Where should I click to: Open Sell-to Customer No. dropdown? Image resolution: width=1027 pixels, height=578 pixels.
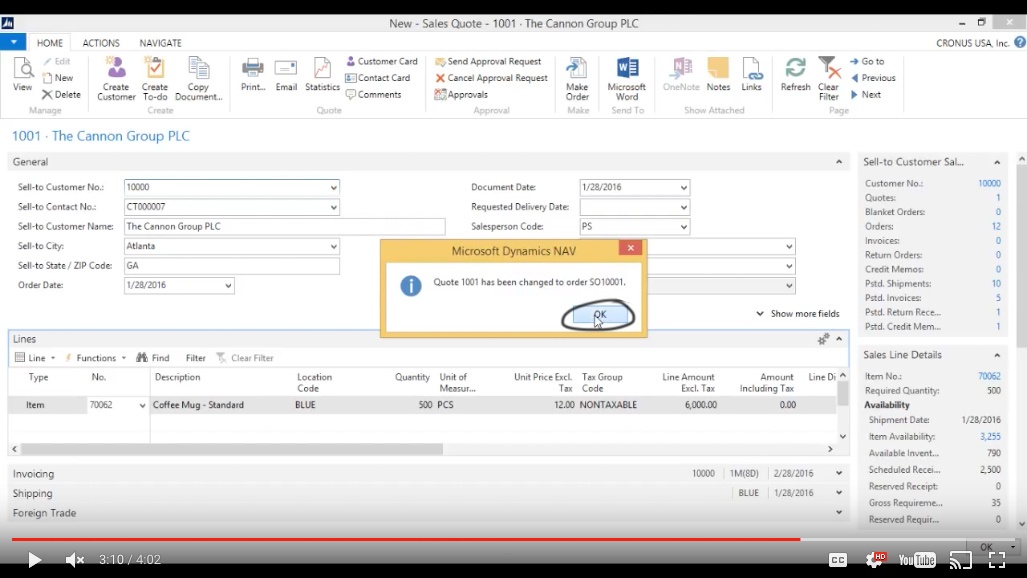pos(333,187)
